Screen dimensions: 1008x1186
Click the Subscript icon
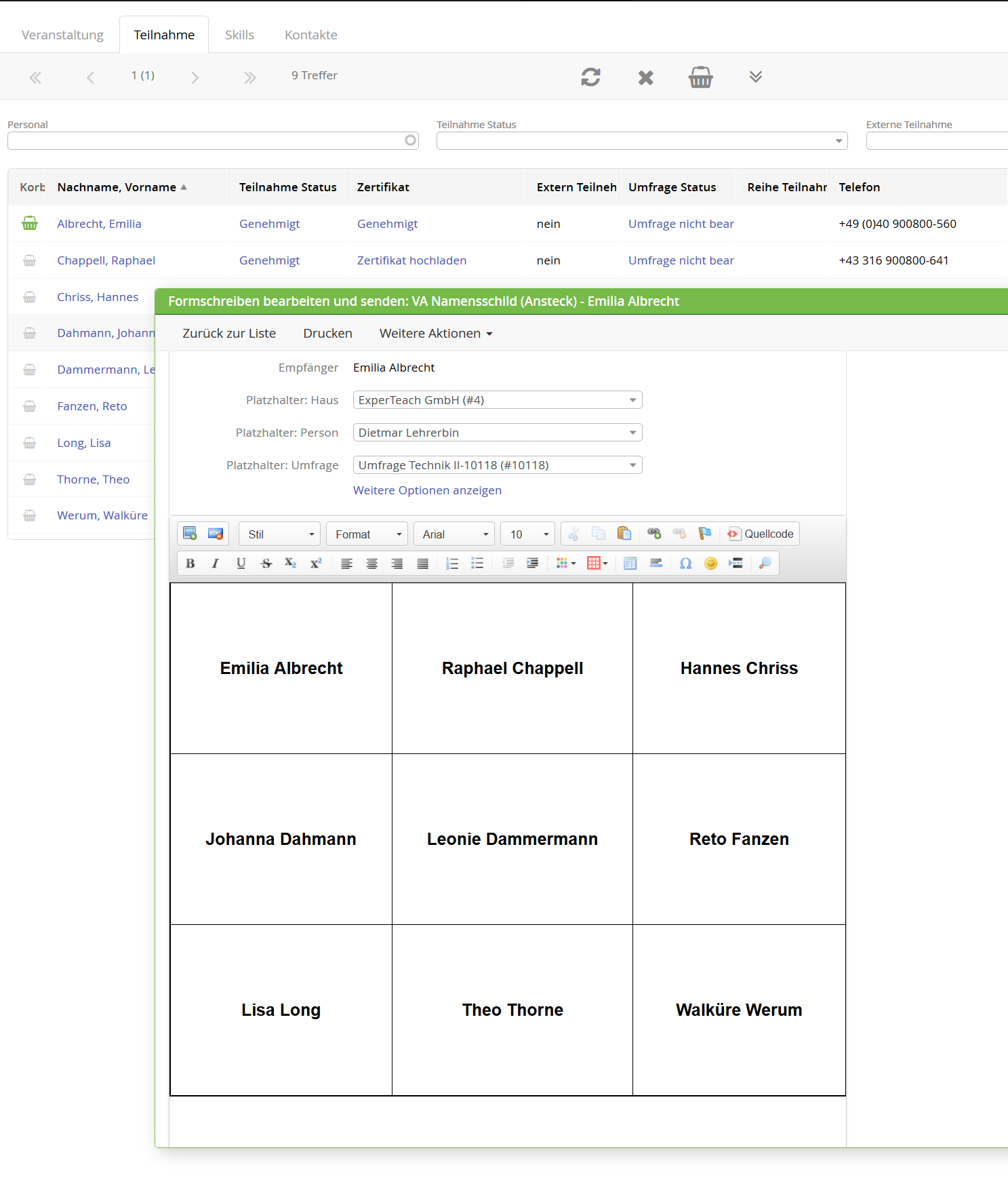tap(291, 563)
